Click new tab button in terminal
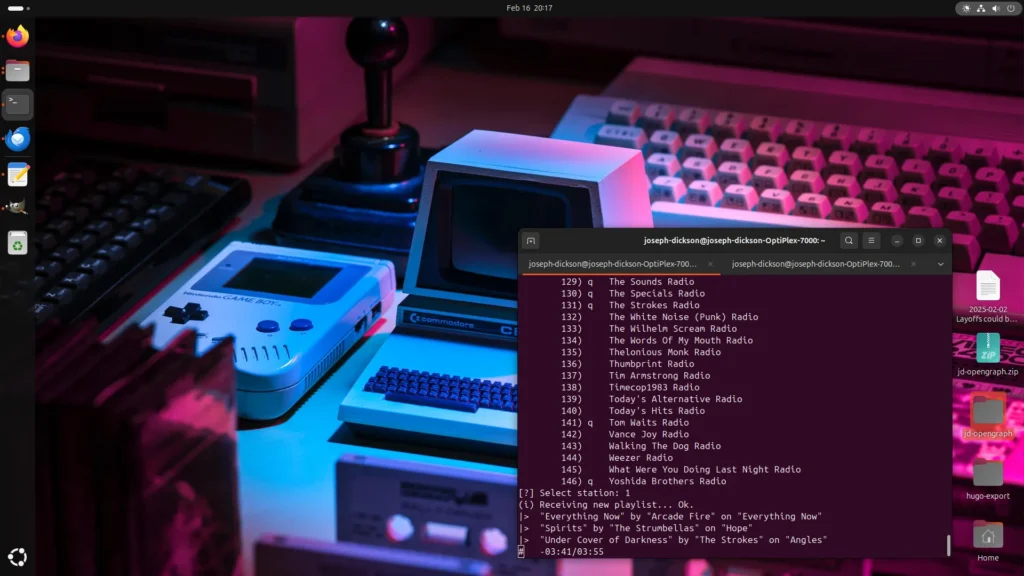 click(x=531, y=241)
